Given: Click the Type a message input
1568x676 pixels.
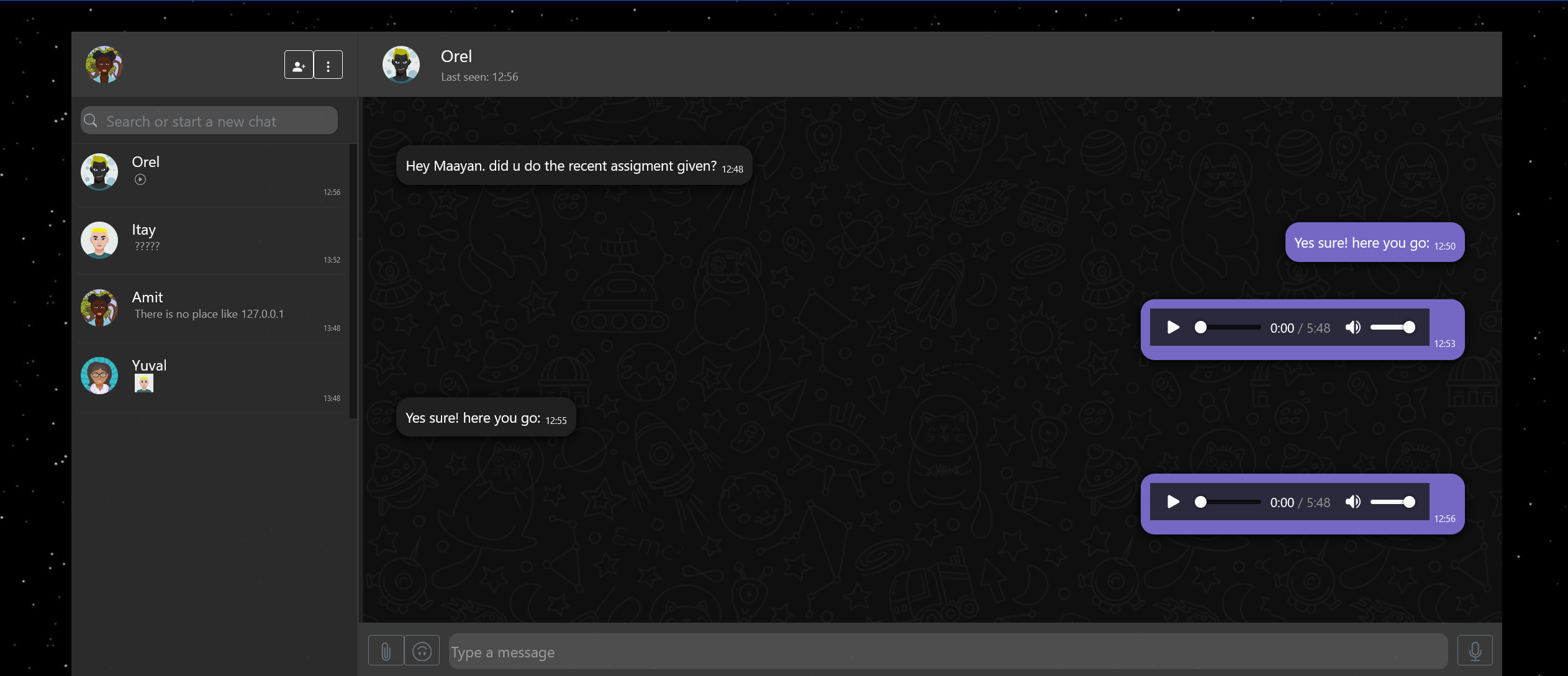Looking at the screenshot, I should coord(947,652).
